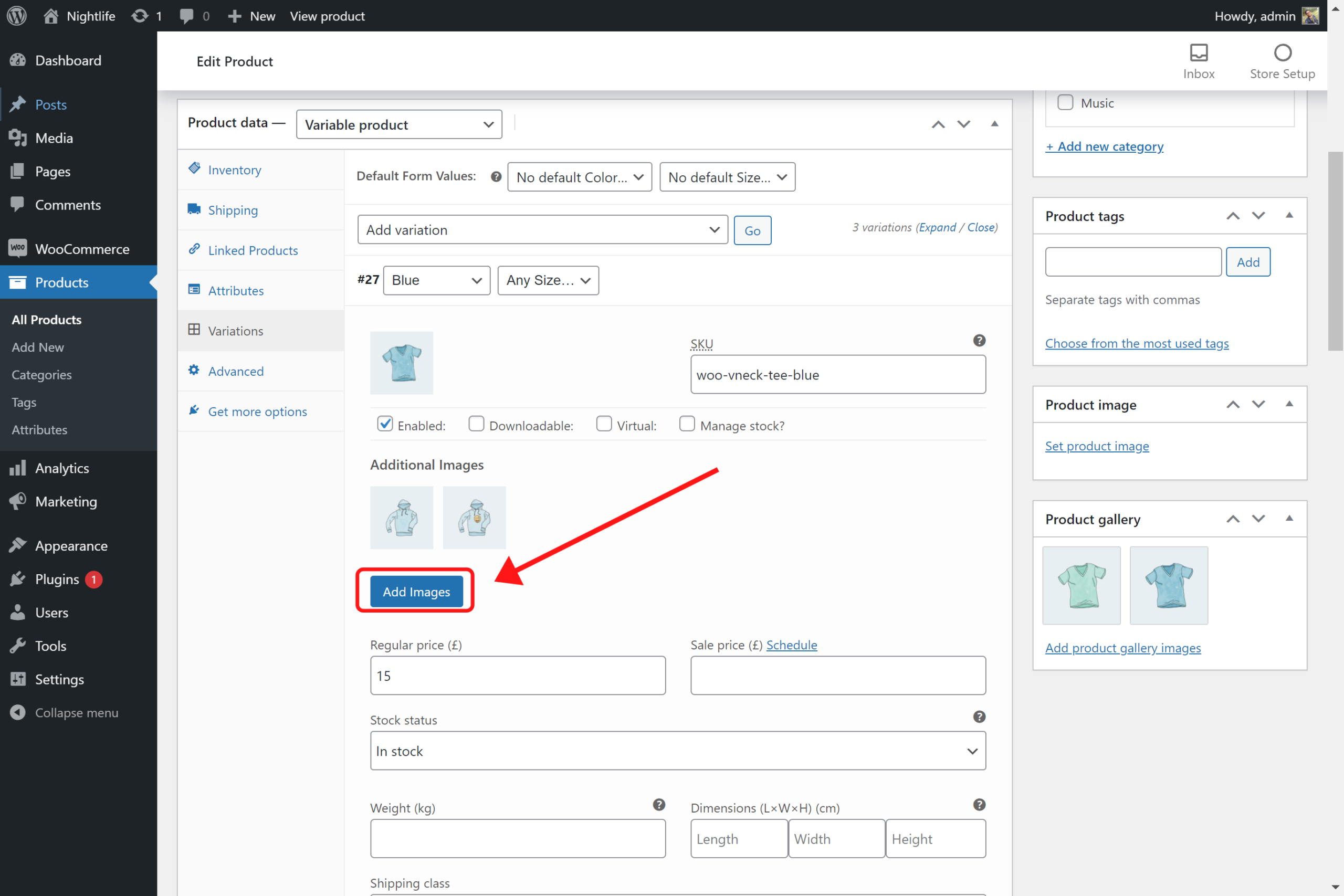Click the Default Form Values help icon
Screen dimensions: 1344x896
(496, 176)
